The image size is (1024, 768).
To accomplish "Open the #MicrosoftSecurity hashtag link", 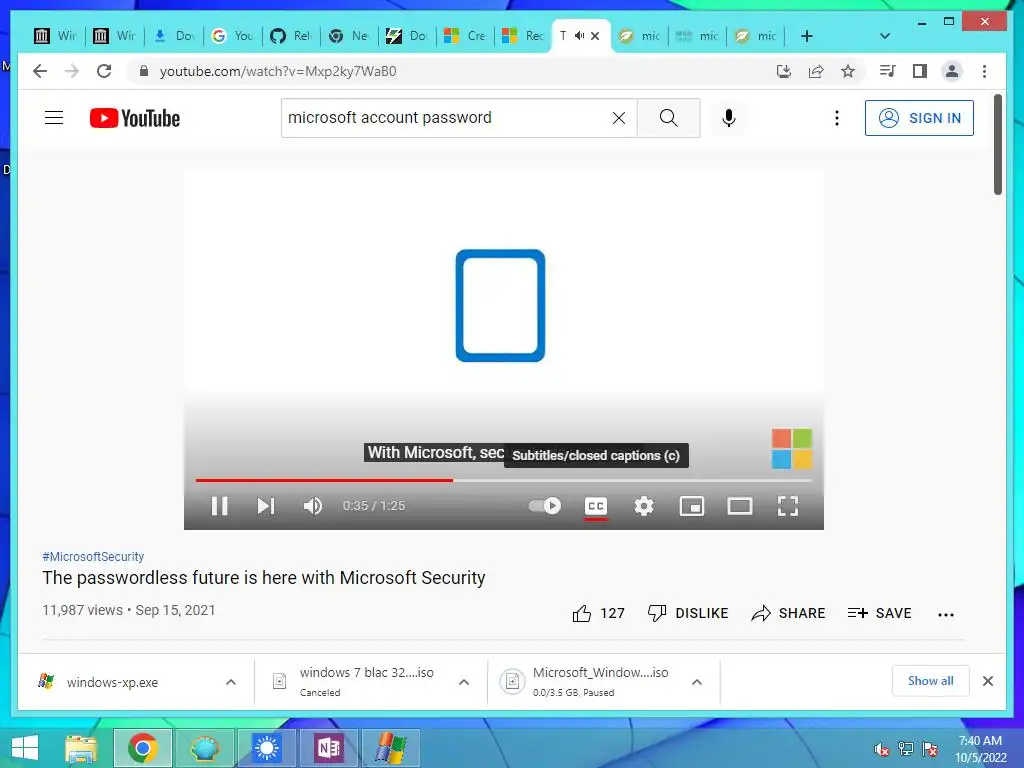I will coord(93,556).
